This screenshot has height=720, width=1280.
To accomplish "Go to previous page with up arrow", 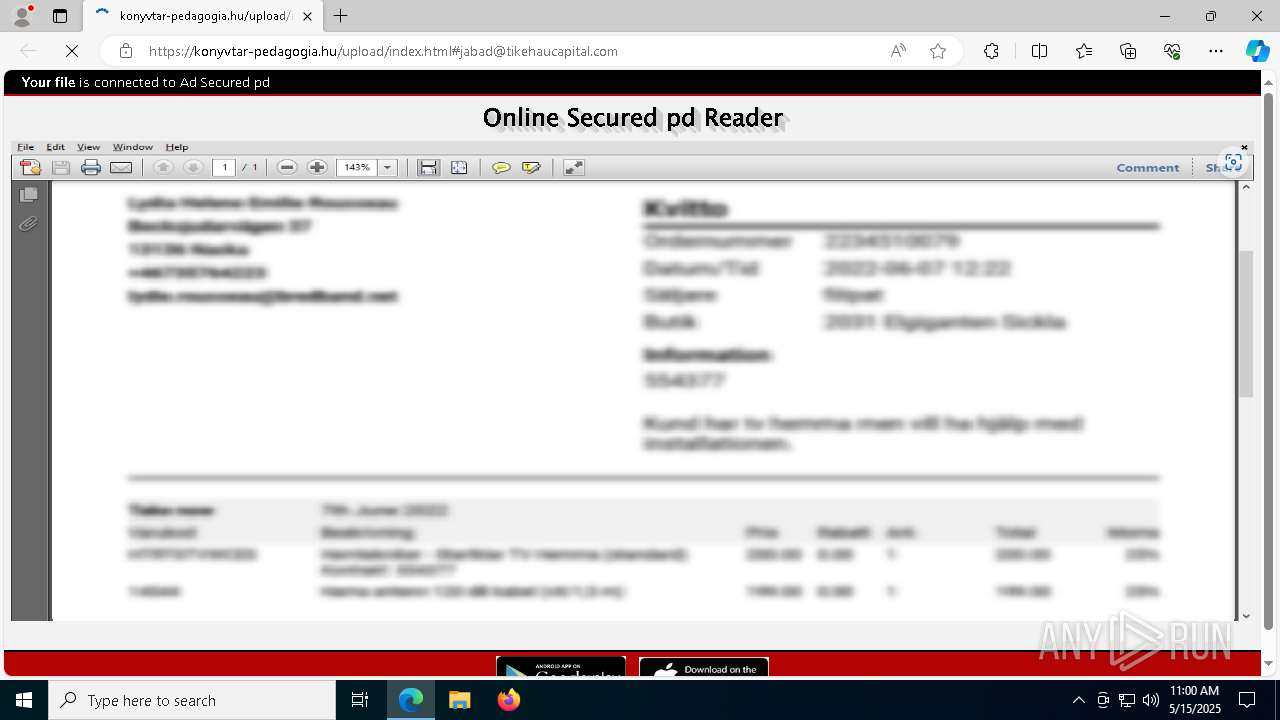I will [x=163, y=168].
